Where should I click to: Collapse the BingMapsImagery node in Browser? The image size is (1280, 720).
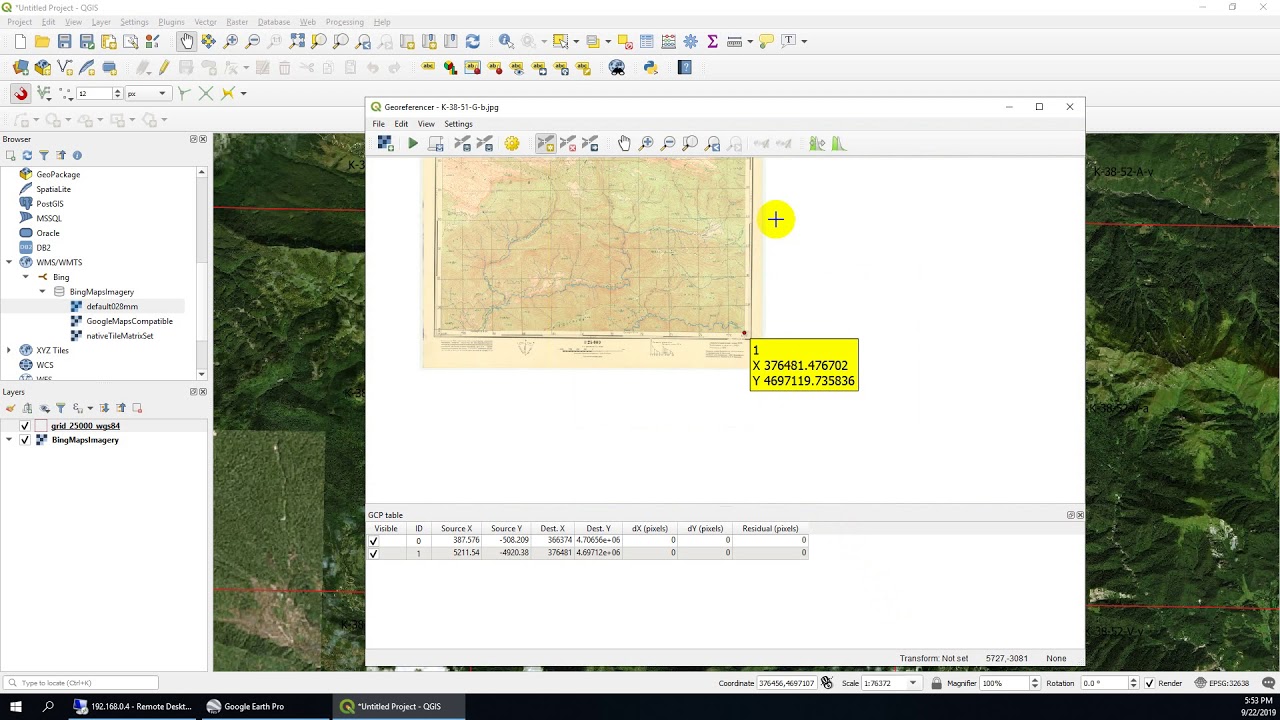coord(42,292)
